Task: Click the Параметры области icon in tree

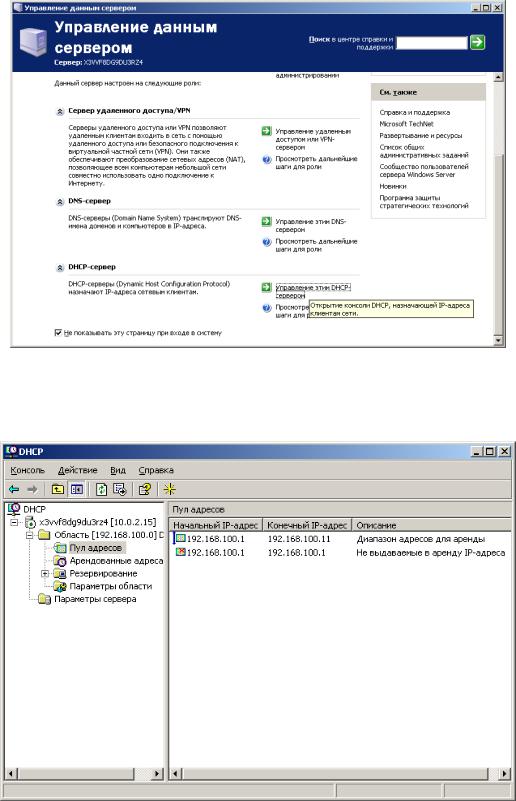Action: (60, 586)
